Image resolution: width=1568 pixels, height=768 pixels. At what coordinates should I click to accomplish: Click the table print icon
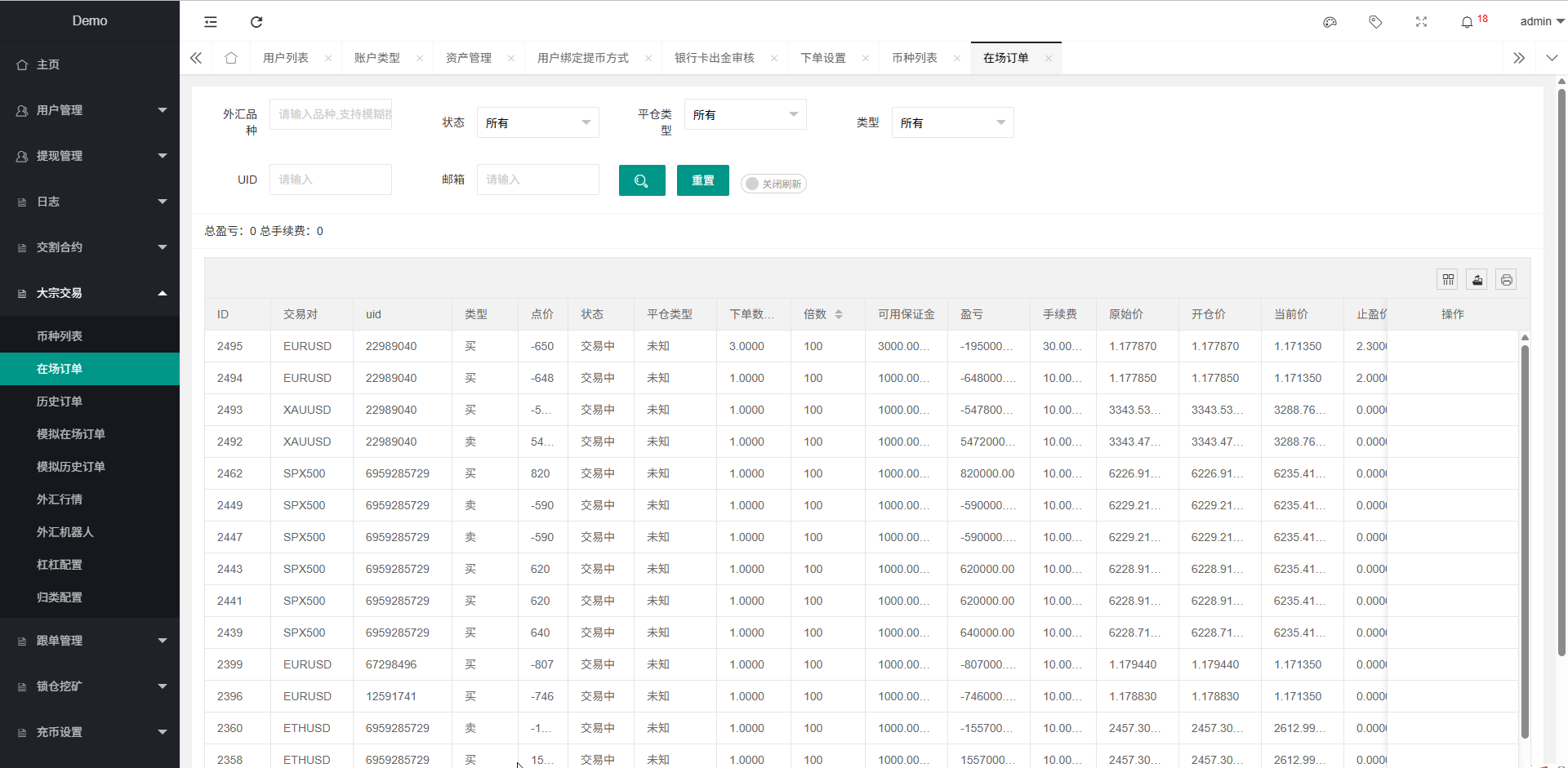click(x=1506, y=280)
